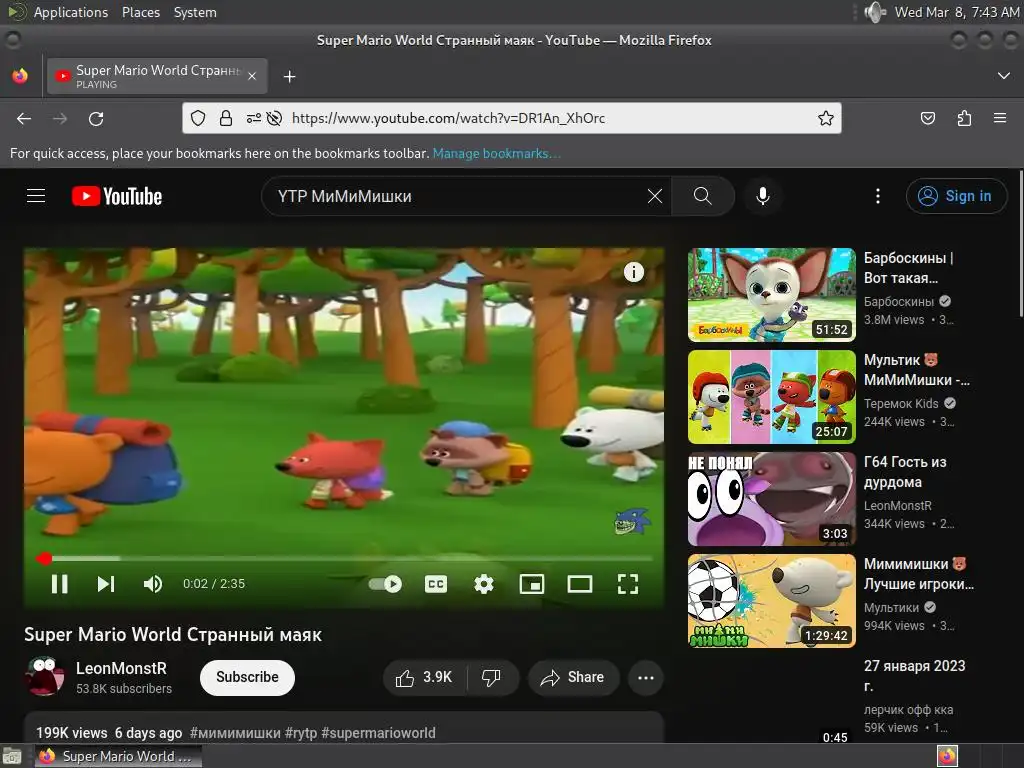1024x768 pixels.
Task: Bookmark this page with the star
Action: tap(825, 118)
